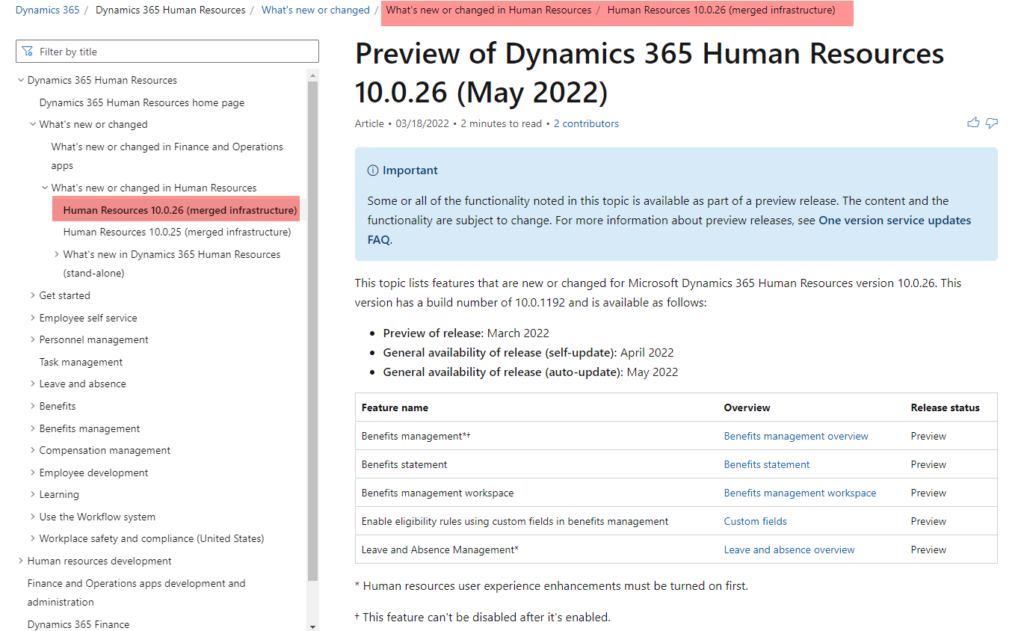Screen dimensions: 1024x631
Task: Expand the Employee self service section
Action: (33, 317)
